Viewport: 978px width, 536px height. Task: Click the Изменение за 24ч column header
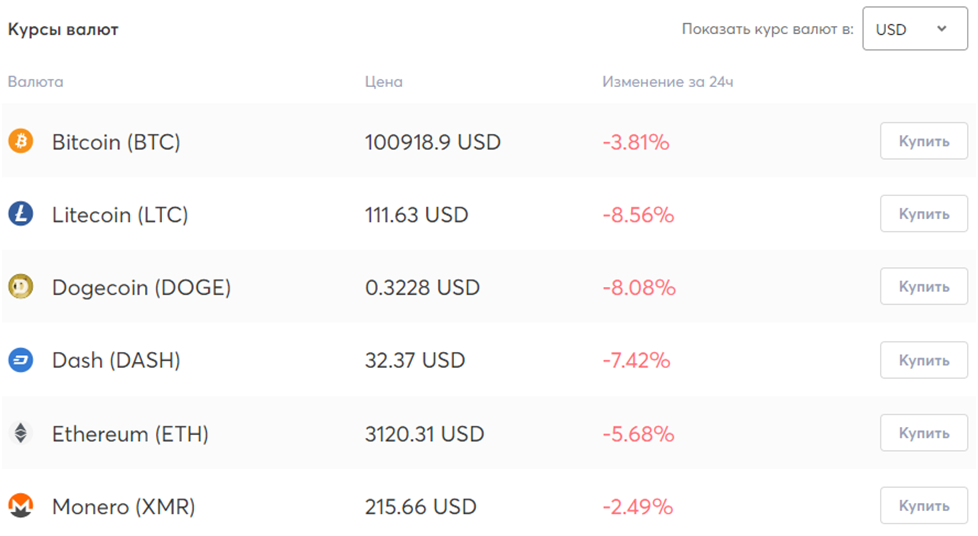tap(667, 82)
